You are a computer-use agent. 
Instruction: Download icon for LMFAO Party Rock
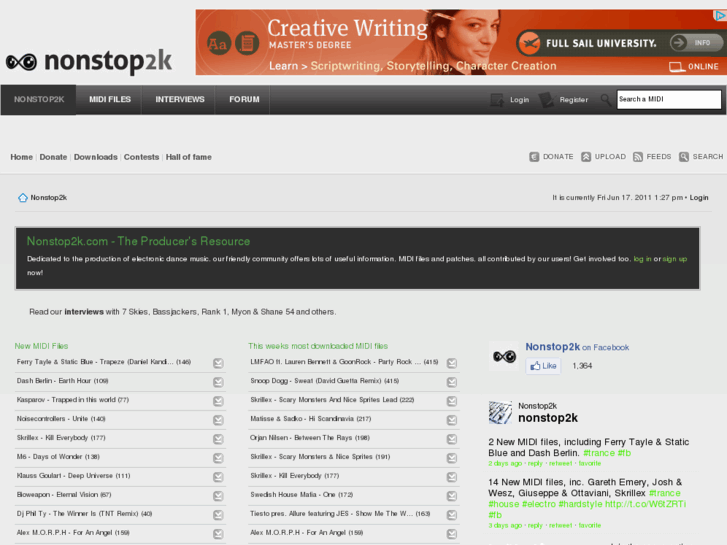click(452, 363)
